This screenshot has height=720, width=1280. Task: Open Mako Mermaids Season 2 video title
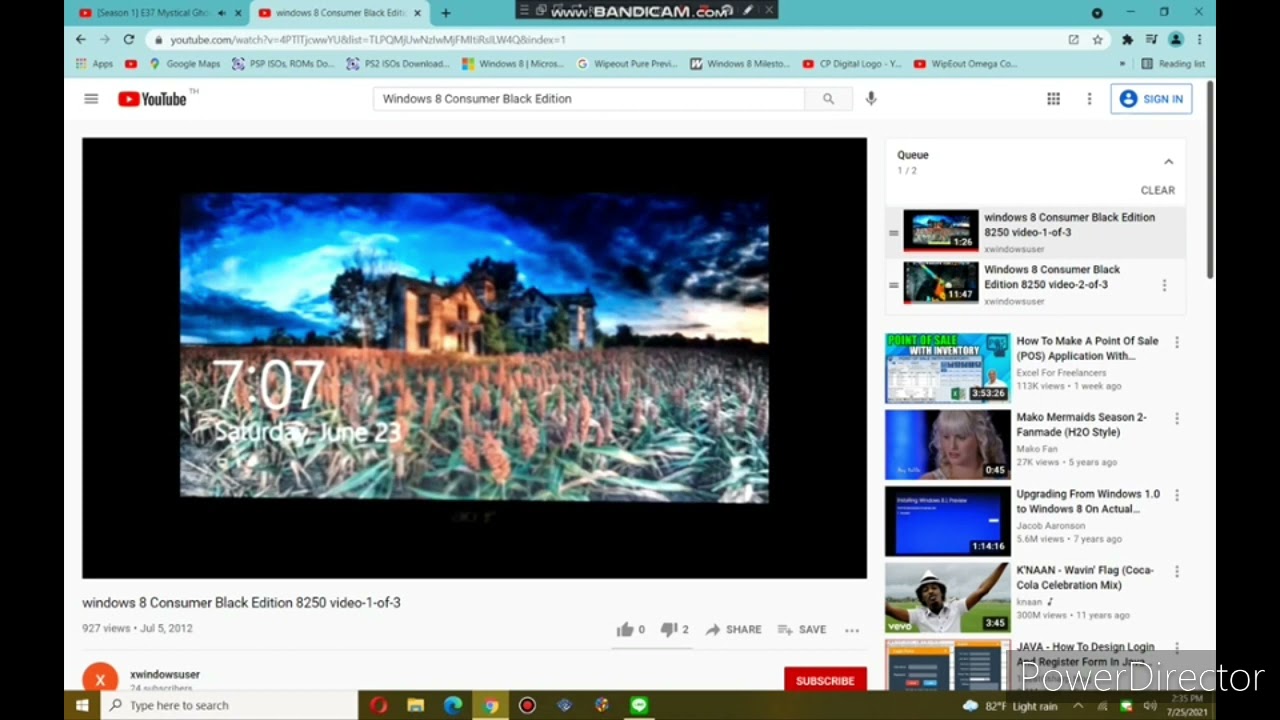(x=1081, y=425)
